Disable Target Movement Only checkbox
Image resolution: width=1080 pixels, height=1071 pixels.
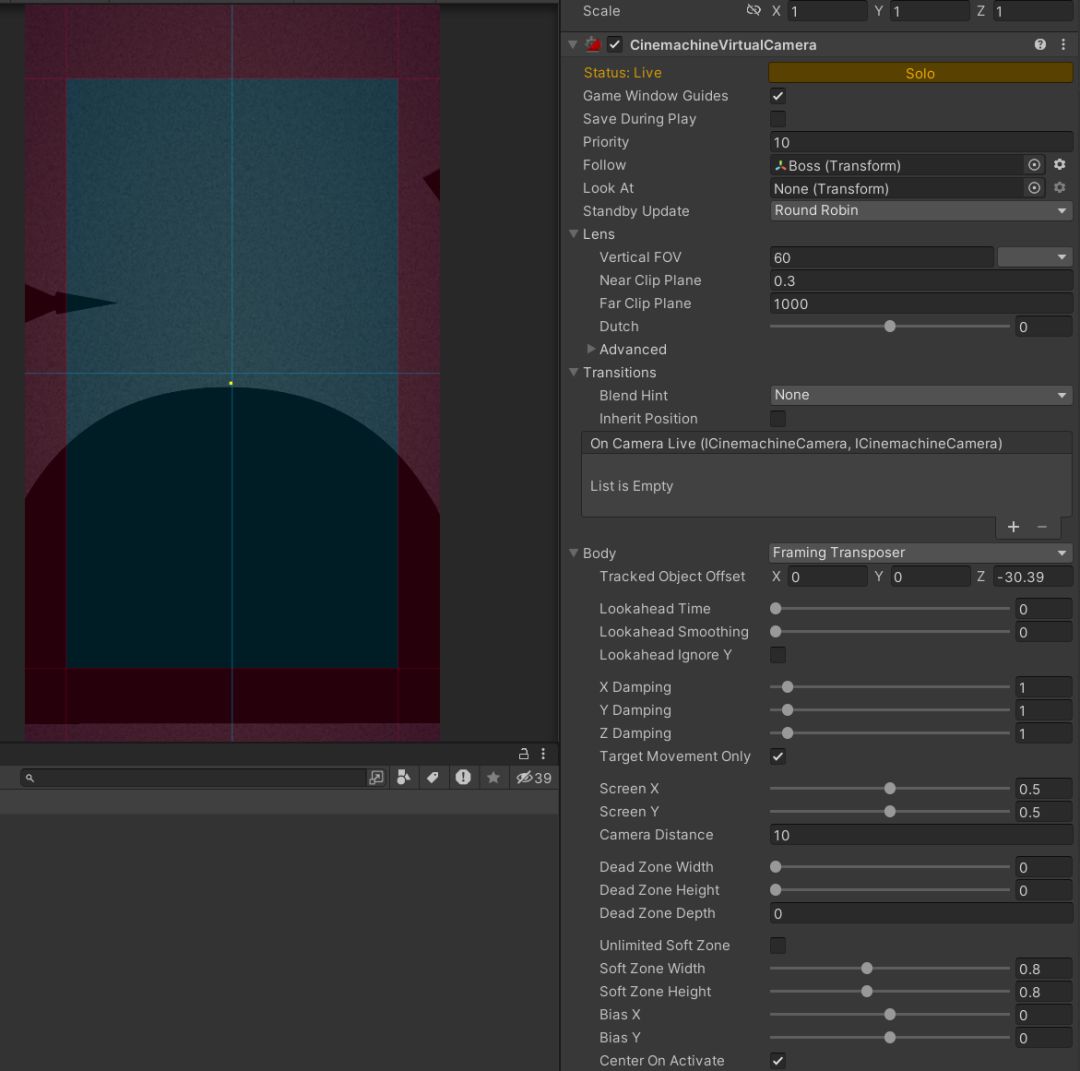click(778, 757)
